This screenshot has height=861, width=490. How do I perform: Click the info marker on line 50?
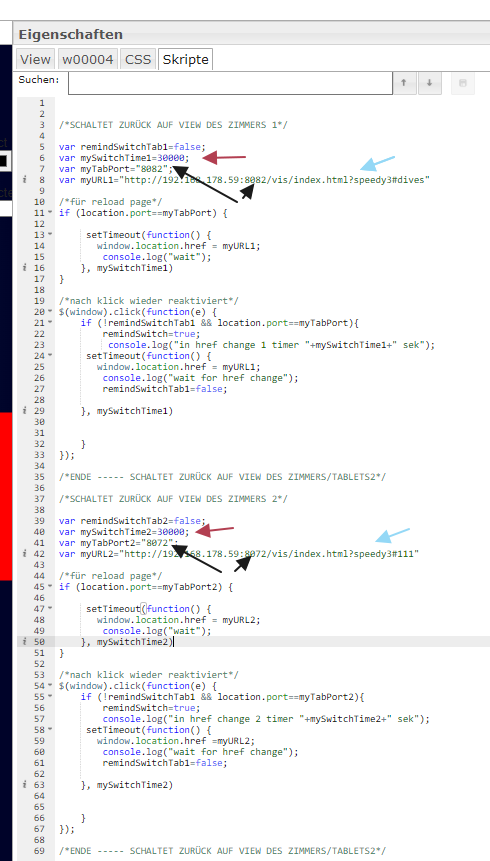[25, 641]
